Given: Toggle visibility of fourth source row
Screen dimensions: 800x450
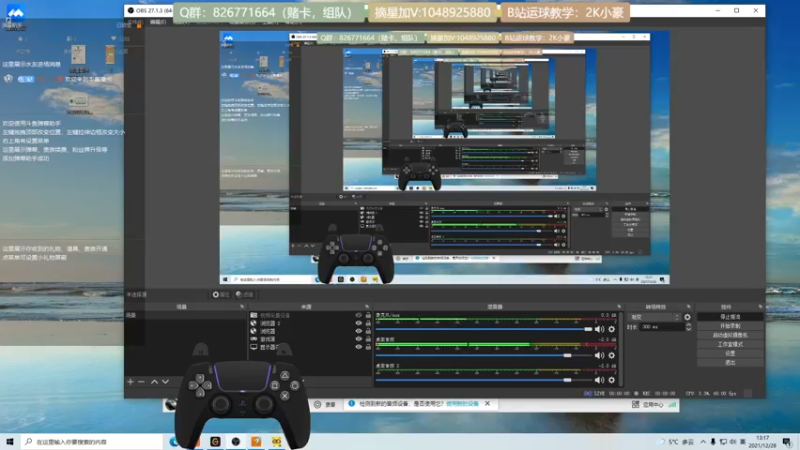Looking at the screenshot, I should 359,339.
